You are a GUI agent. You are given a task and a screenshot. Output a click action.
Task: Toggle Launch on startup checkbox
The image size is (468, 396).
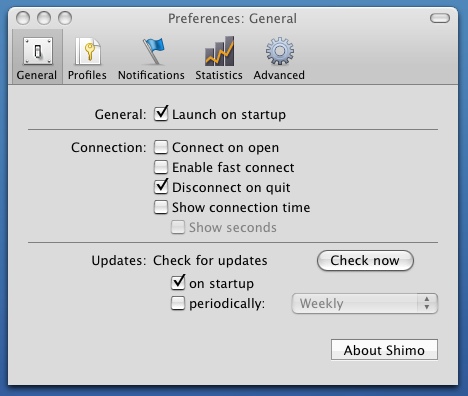pyautogui.click(x=161, y=114)
